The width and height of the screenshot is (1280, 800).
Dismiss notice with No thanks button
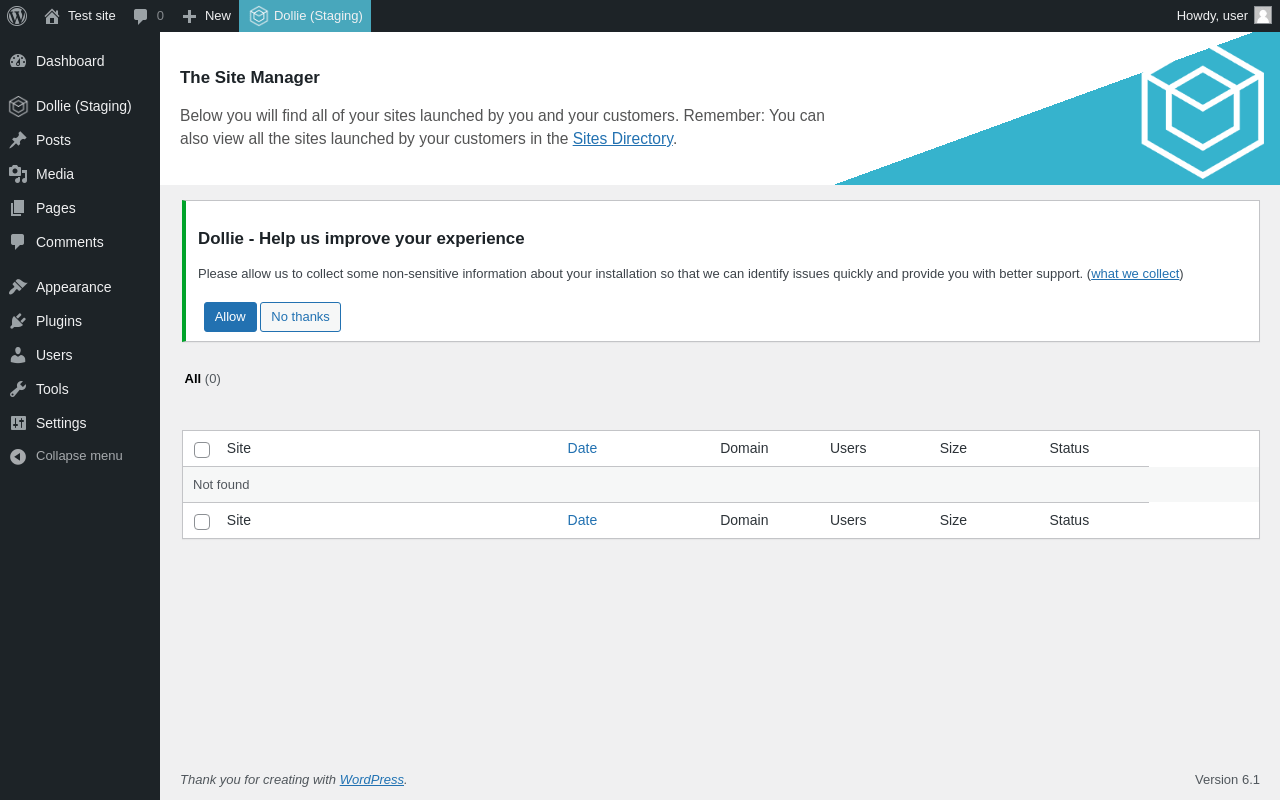(300, 317)
